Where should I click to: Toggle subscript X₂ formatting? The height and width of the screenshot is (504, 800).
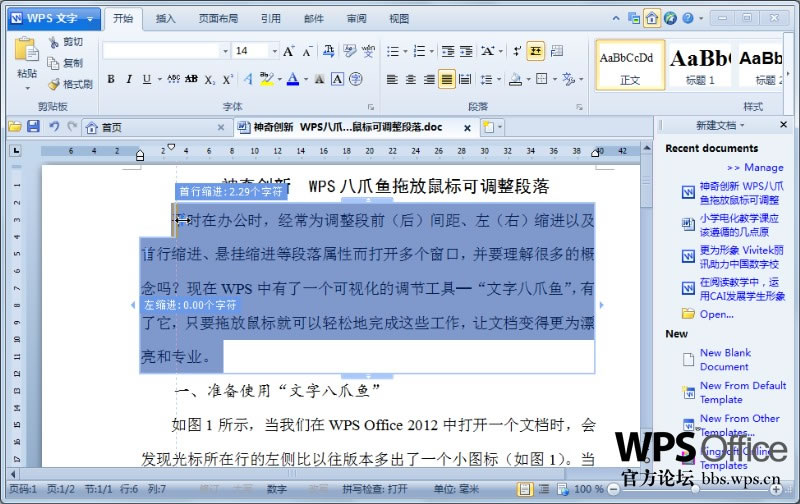click(x=210, y=79)
